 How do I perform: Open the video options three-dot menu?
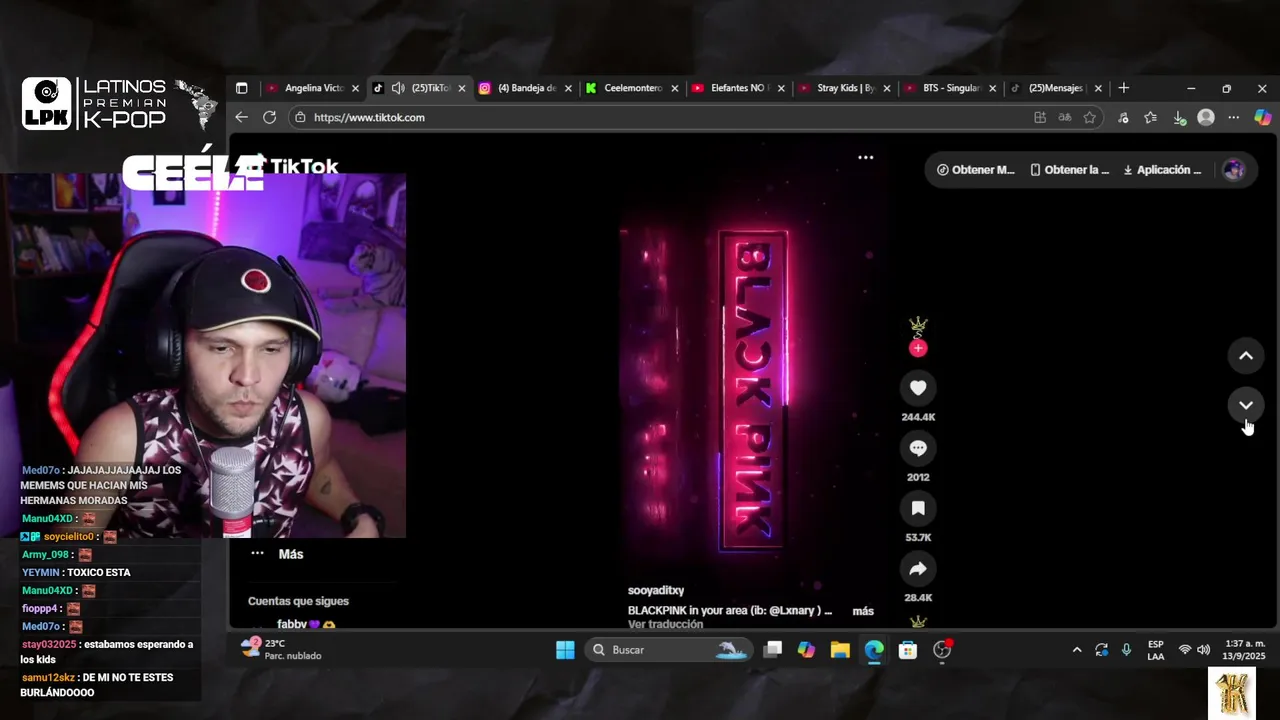(x=866, y=157)
